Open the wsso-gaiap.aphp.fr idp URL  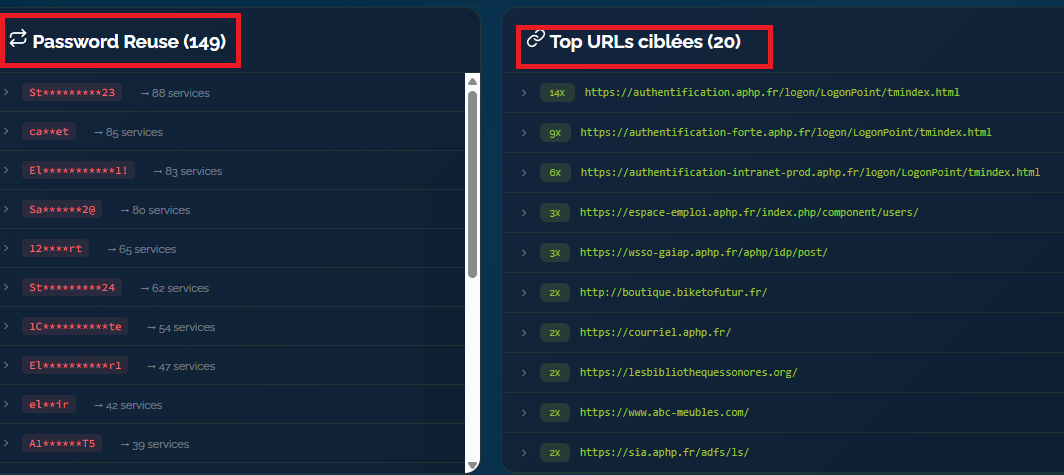[x=704, y=252]
